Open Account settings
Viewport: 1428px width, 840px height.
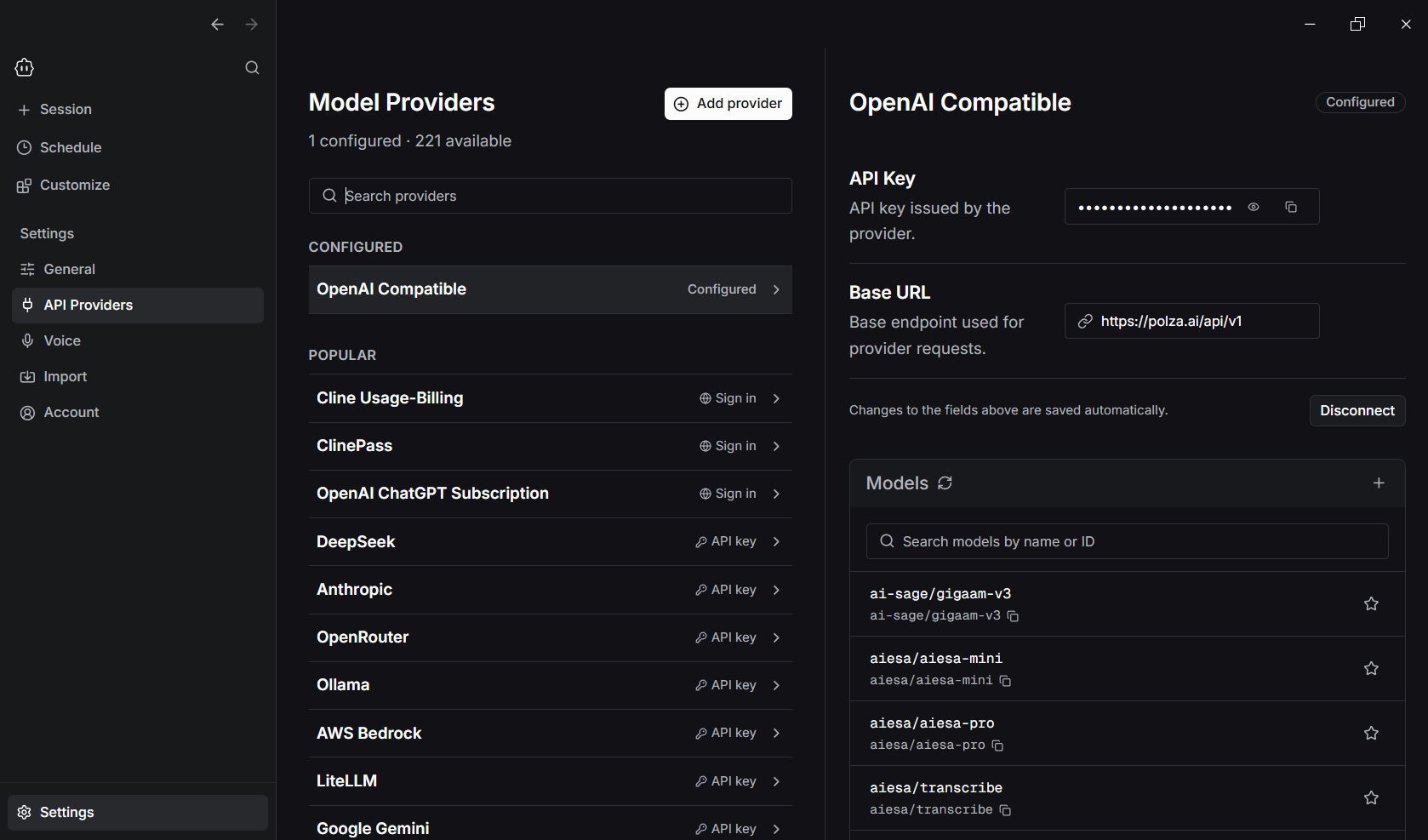tap(138, 412)
